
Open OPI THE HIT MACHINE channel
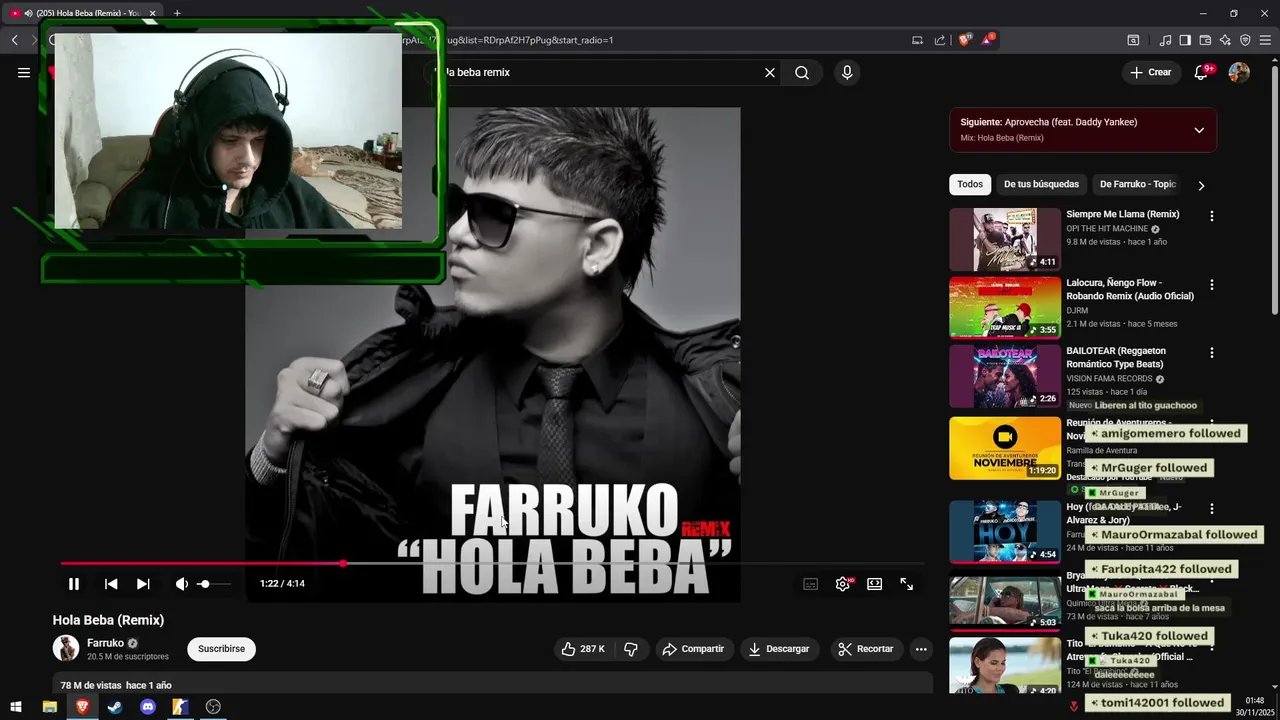point(1107,229)
